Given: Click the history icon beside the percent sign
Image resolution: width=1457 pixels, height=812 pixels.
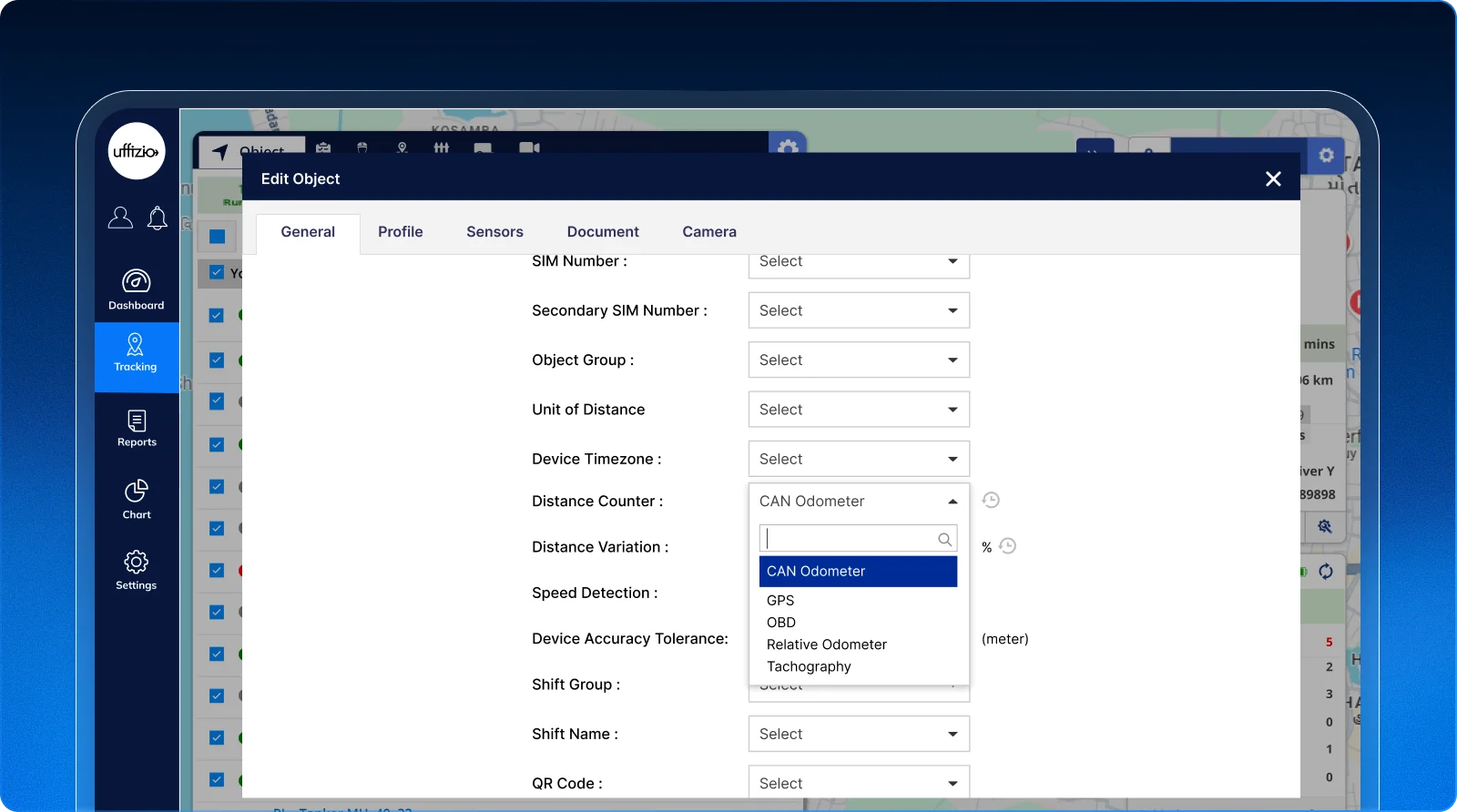Looking at the screenshot, I should pos(1007,546).
